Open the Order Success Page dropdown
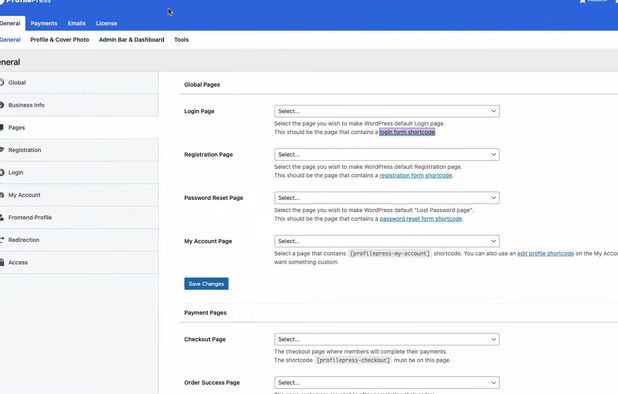 pyautogui.click(x=387, y=383)
